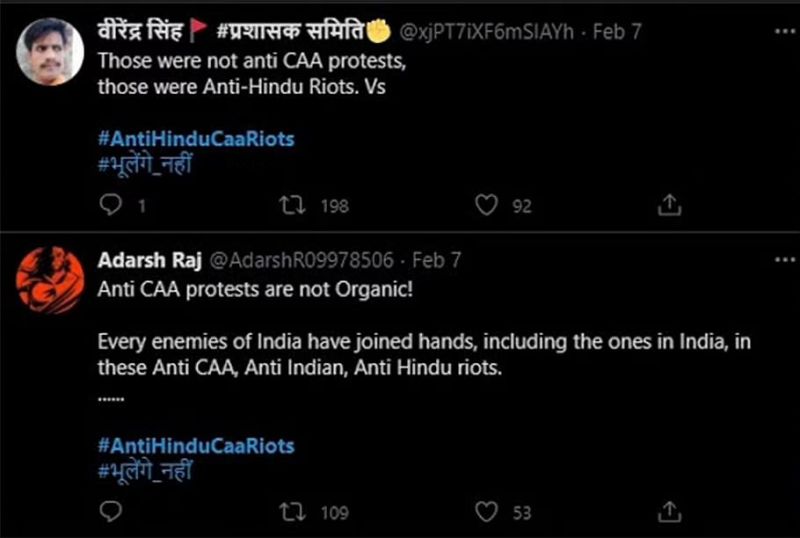The width and height of the screenshot is (800, 538).
Task: Open #भूलेंगे_नहीं hashtag in Adarsh Raj's tweet
Action: (x=144, y=471)
